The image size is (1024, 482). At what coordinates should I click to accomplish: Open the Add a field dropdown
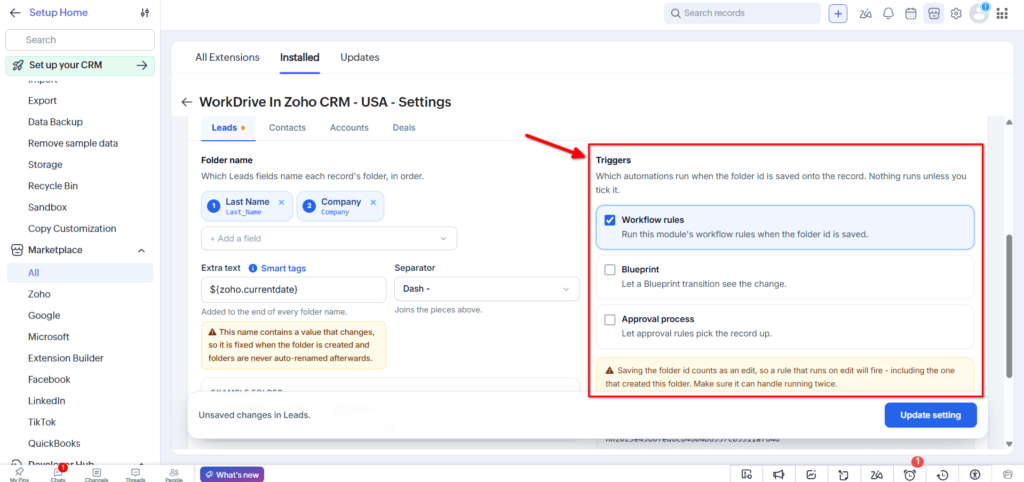coord(329,238)
